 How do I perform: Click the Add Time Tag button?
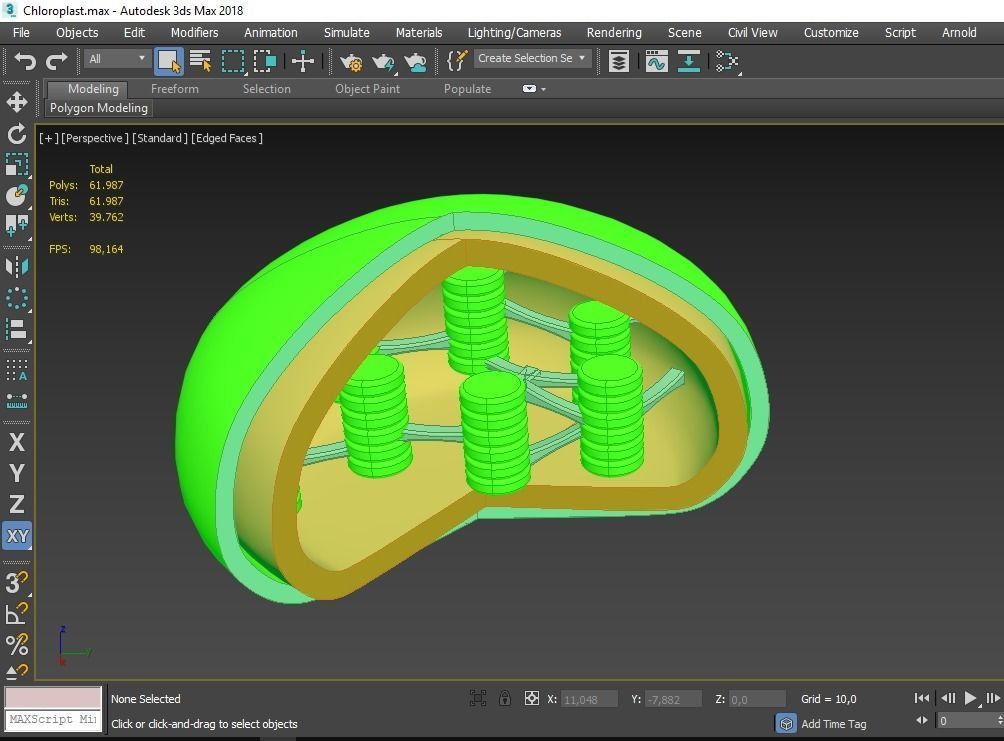[832, 723]
